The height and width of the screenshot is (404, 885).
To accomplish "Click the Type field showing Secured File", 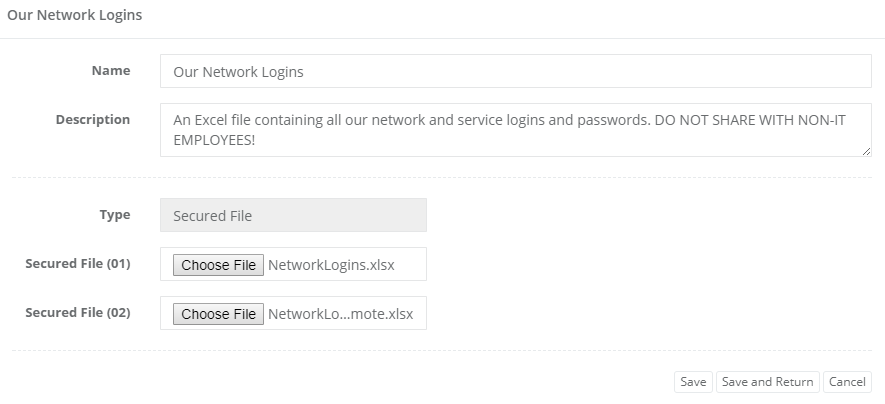I will tap(293, 215).
